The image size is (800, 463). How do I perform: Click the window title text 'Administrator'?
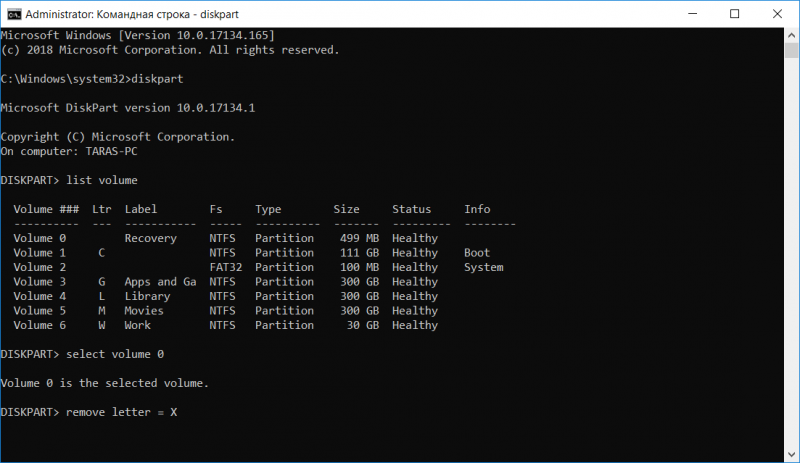click(x=59, y=14)
